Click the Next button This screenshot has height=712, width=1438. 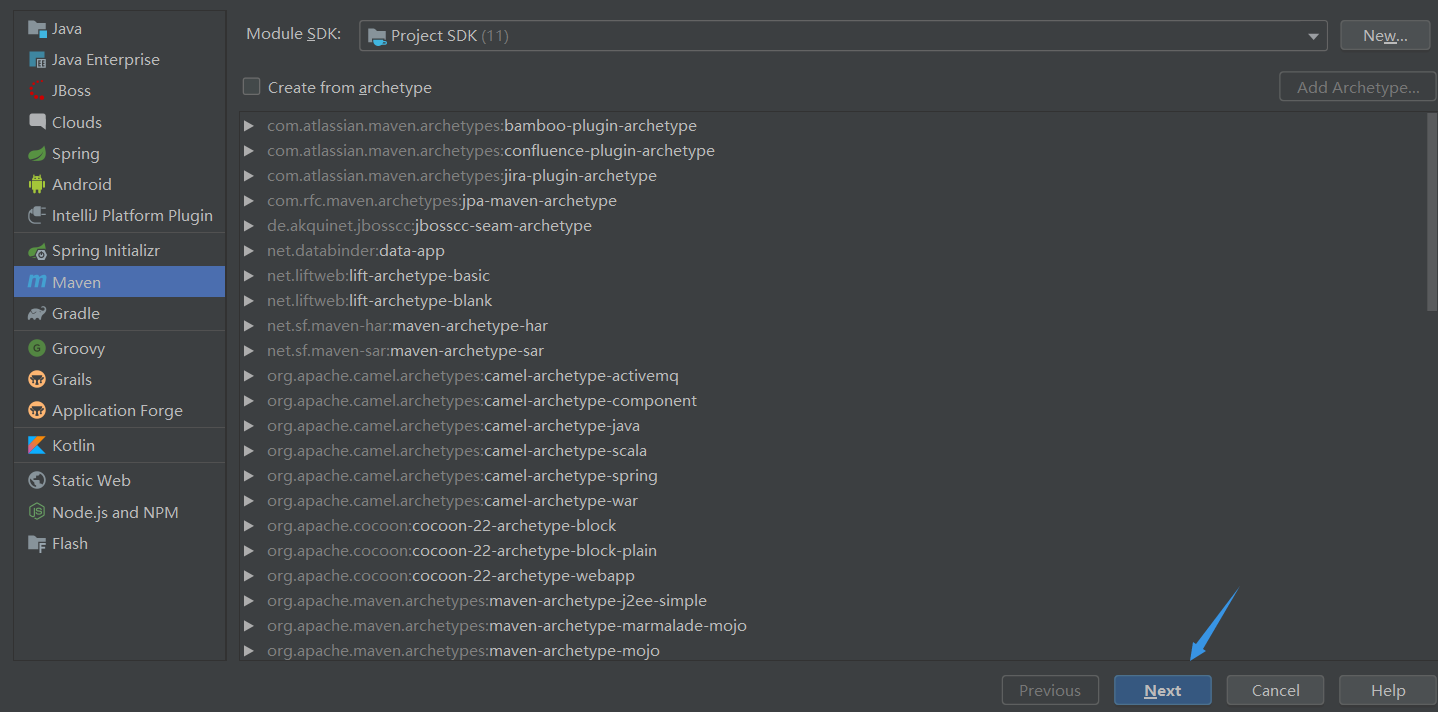(x=1163, y=690)
